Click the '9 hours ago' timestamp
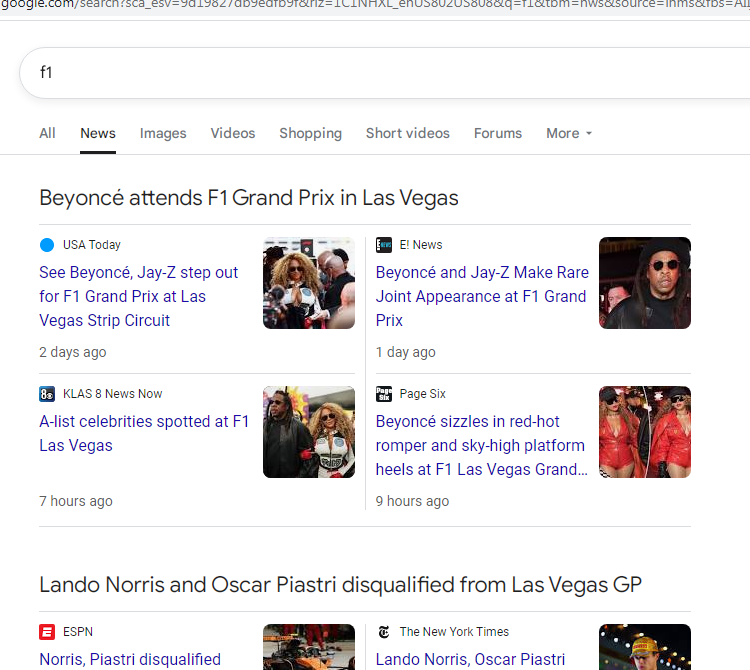This screenshot has height=670, width=750. click(412, 501)
